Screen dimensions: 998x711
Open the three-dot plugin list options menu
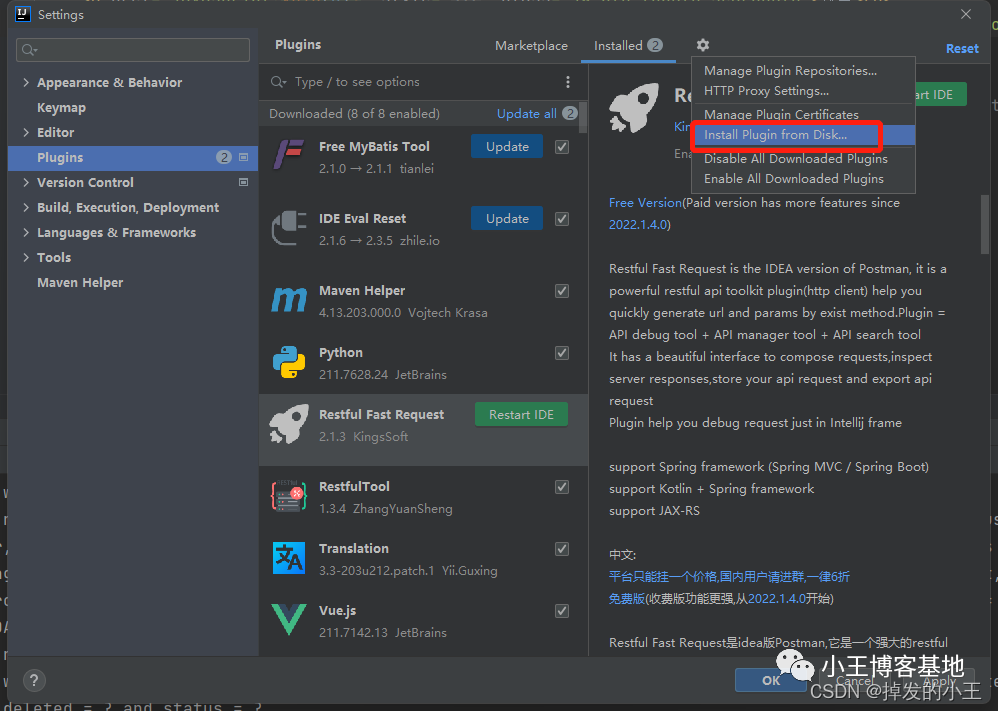tap(568, 82)
